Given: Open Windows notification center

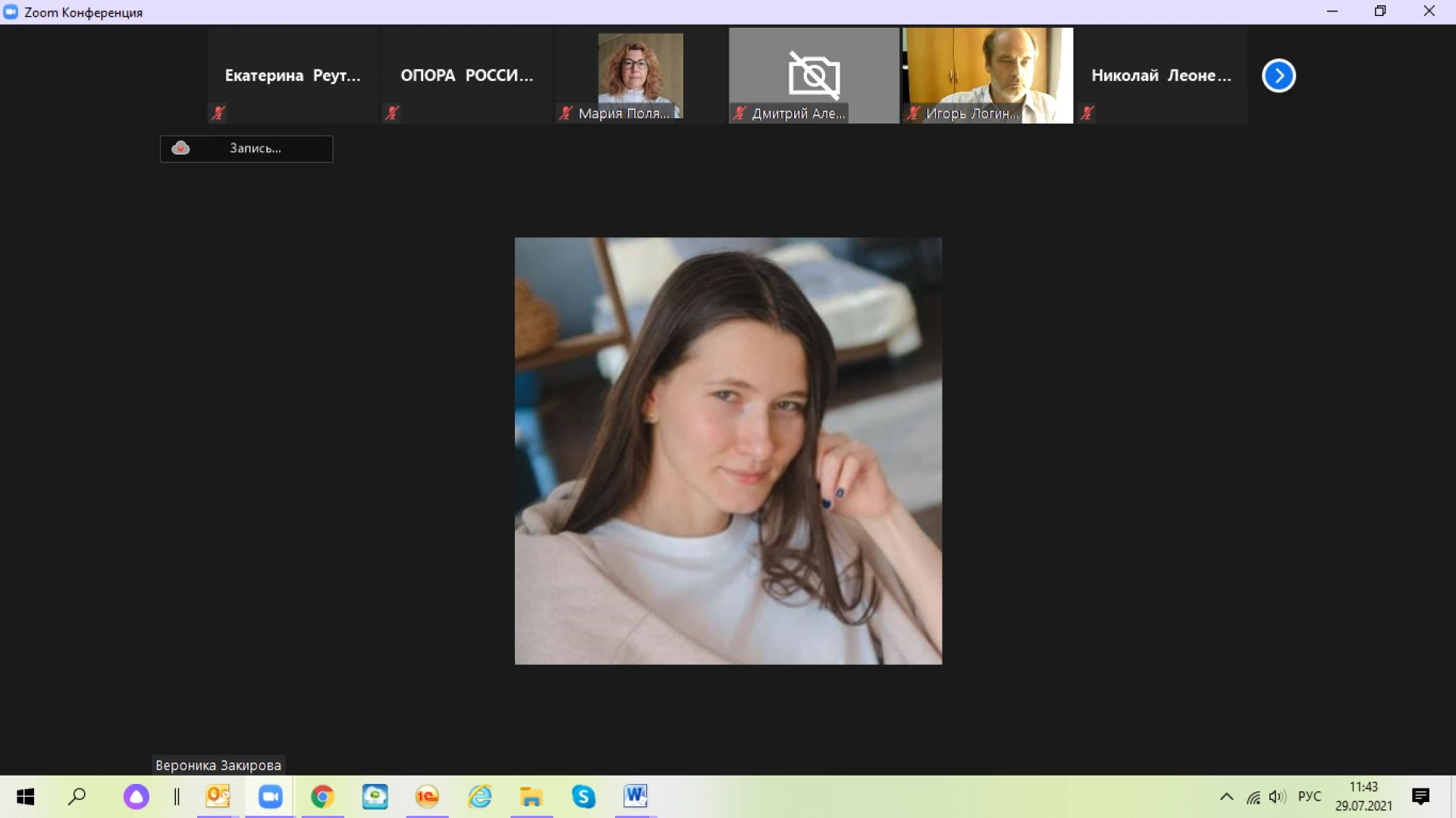Looking at the screenshot, I should (1421, 797).
